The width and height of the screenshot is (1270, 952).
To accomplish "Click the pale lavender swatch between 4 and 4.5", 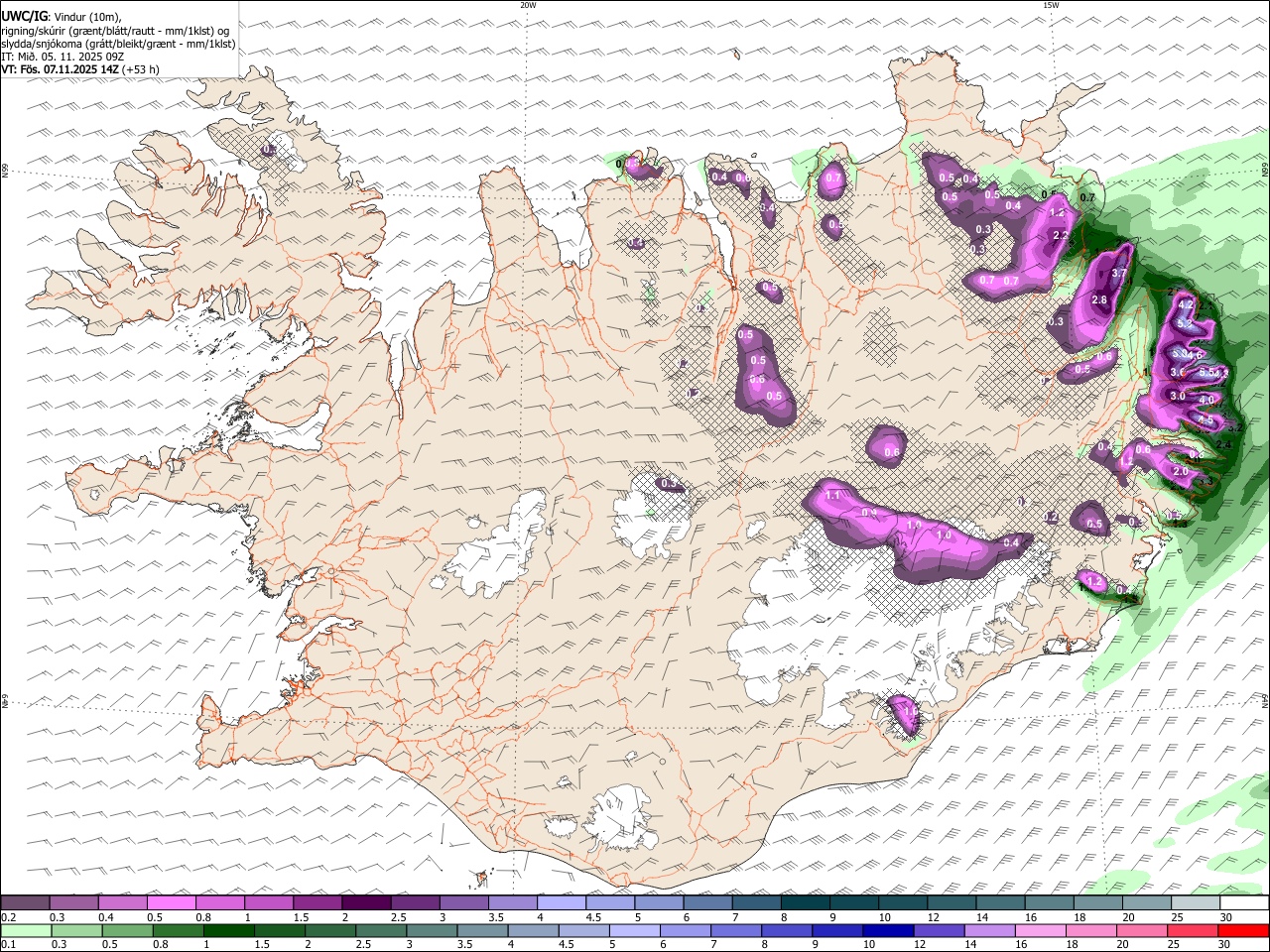I will [560, 903].
